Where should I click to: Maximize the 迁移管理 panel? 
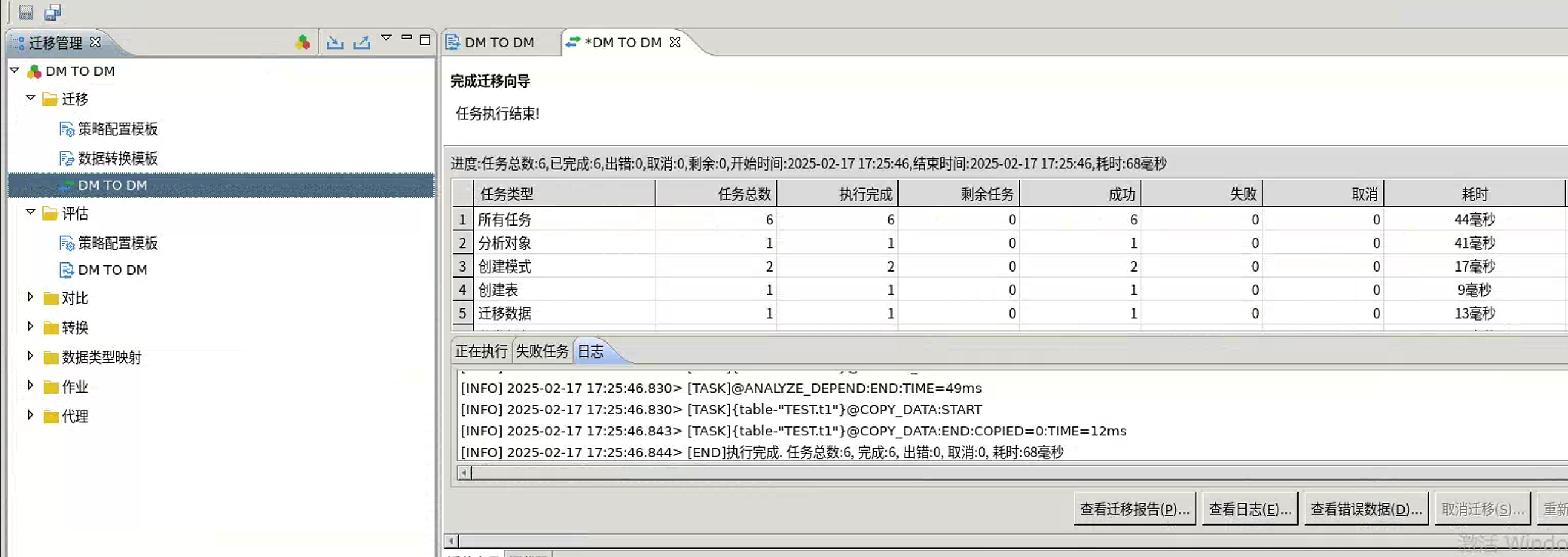point(425,40)
